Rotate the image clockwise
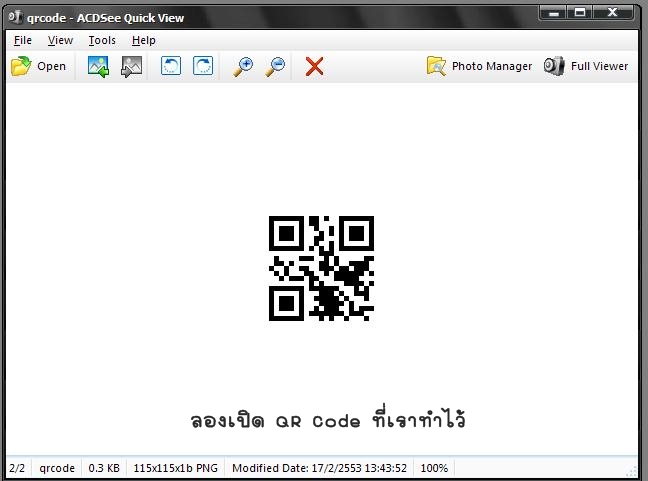Image resolution: width=648 pixels, height=481 pixels. (203, 66)
